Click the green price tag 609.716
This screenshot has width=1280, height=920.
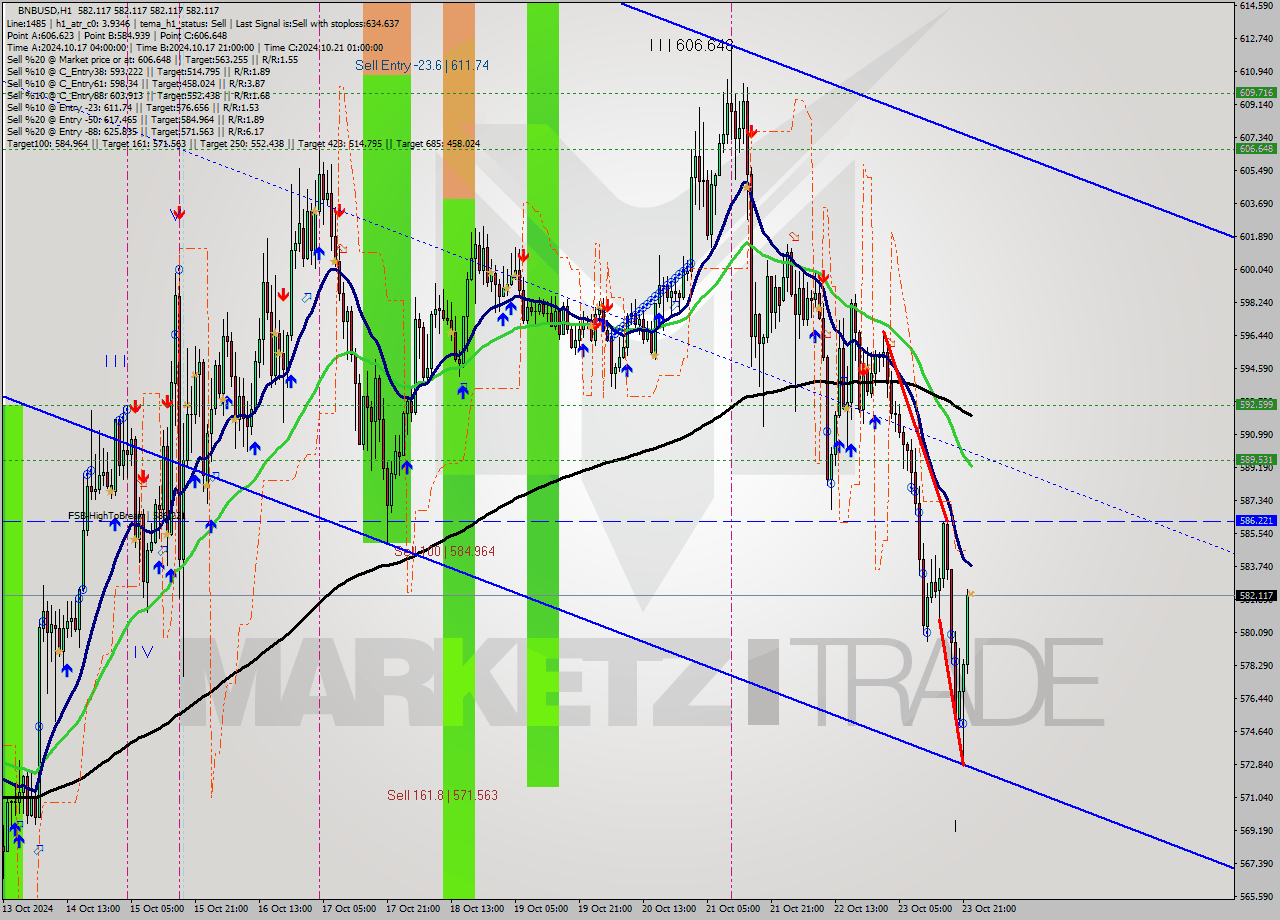pos(1256,92)
